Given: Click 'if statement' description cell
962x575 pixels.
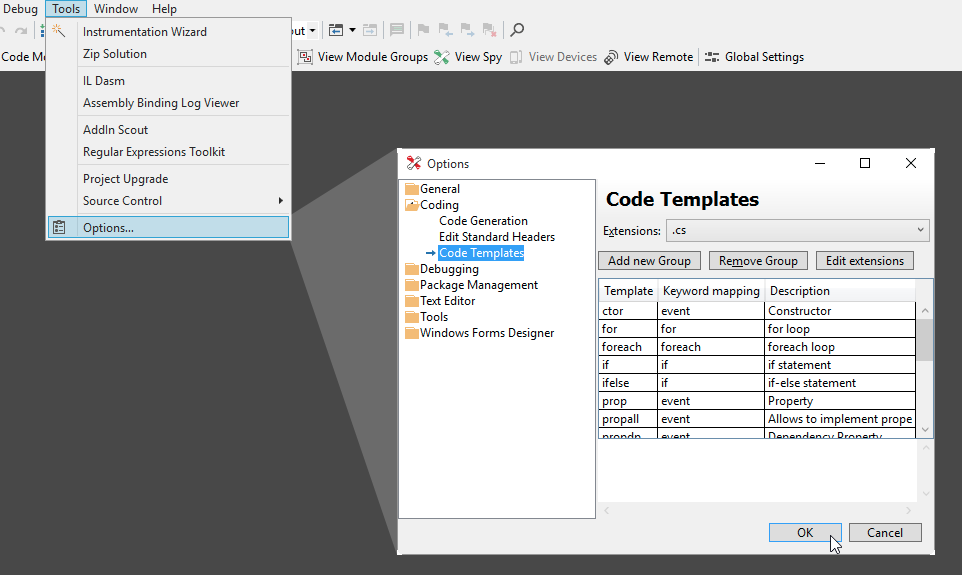Looking at the screenshot, I should 840,365.
